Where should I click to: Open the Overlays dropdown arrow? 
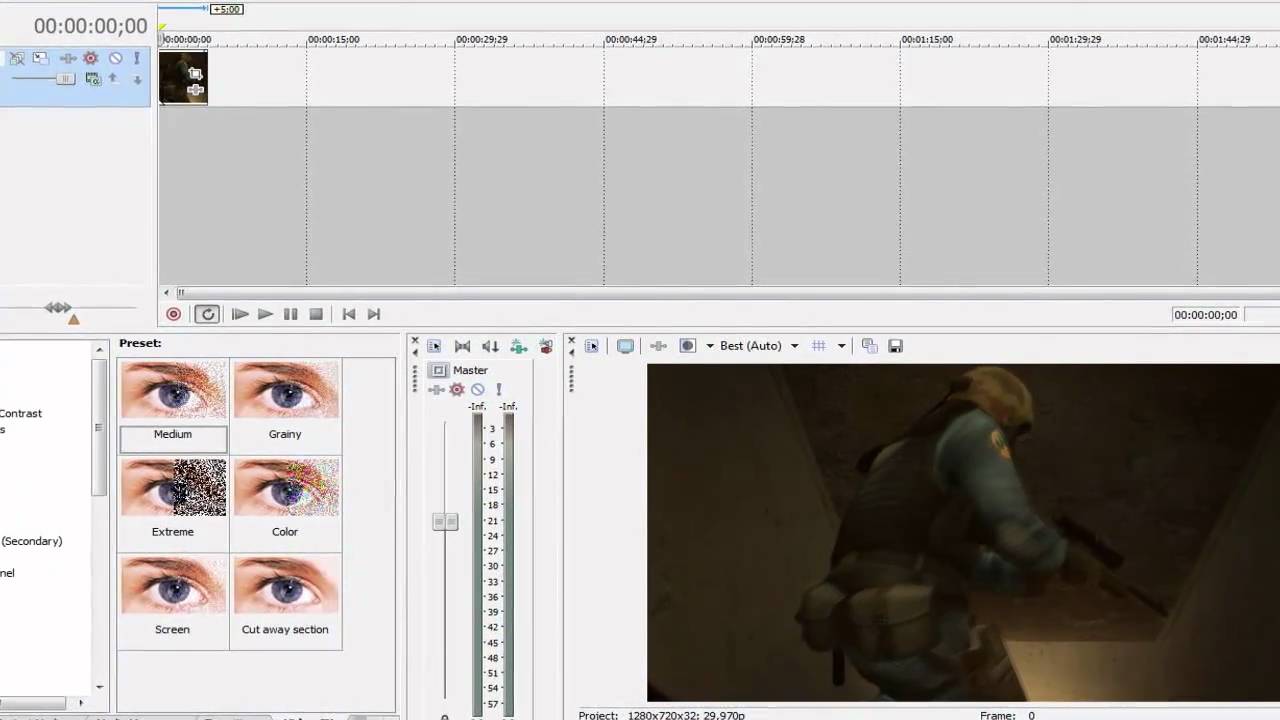click(841, 346)
